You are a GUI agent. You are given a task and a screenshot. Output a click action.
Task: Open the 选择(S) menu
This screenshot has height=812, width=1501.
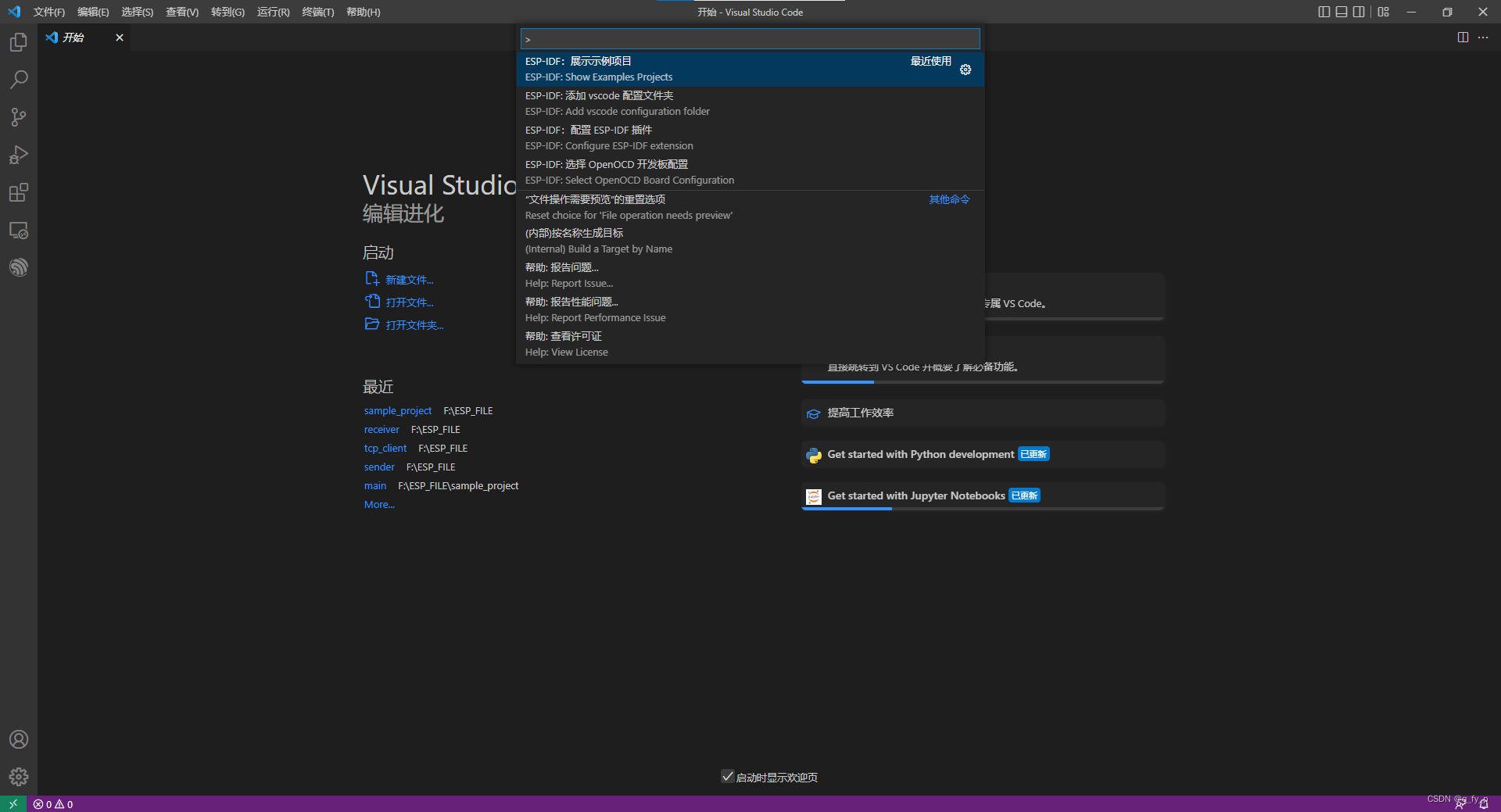coord(137,12)
